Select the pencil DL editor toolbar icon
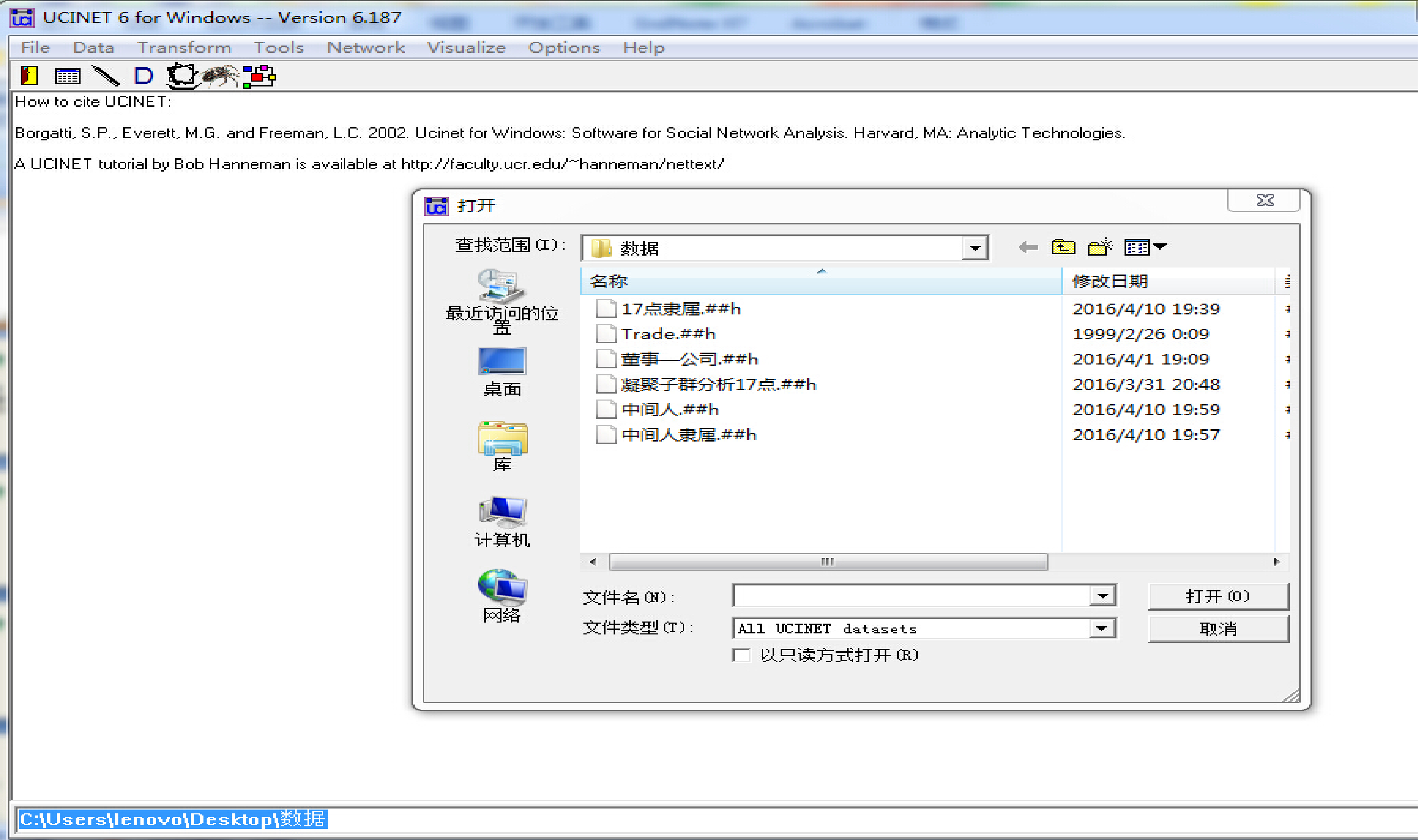The image size is (1418, 840). click(x=105, y=75)
